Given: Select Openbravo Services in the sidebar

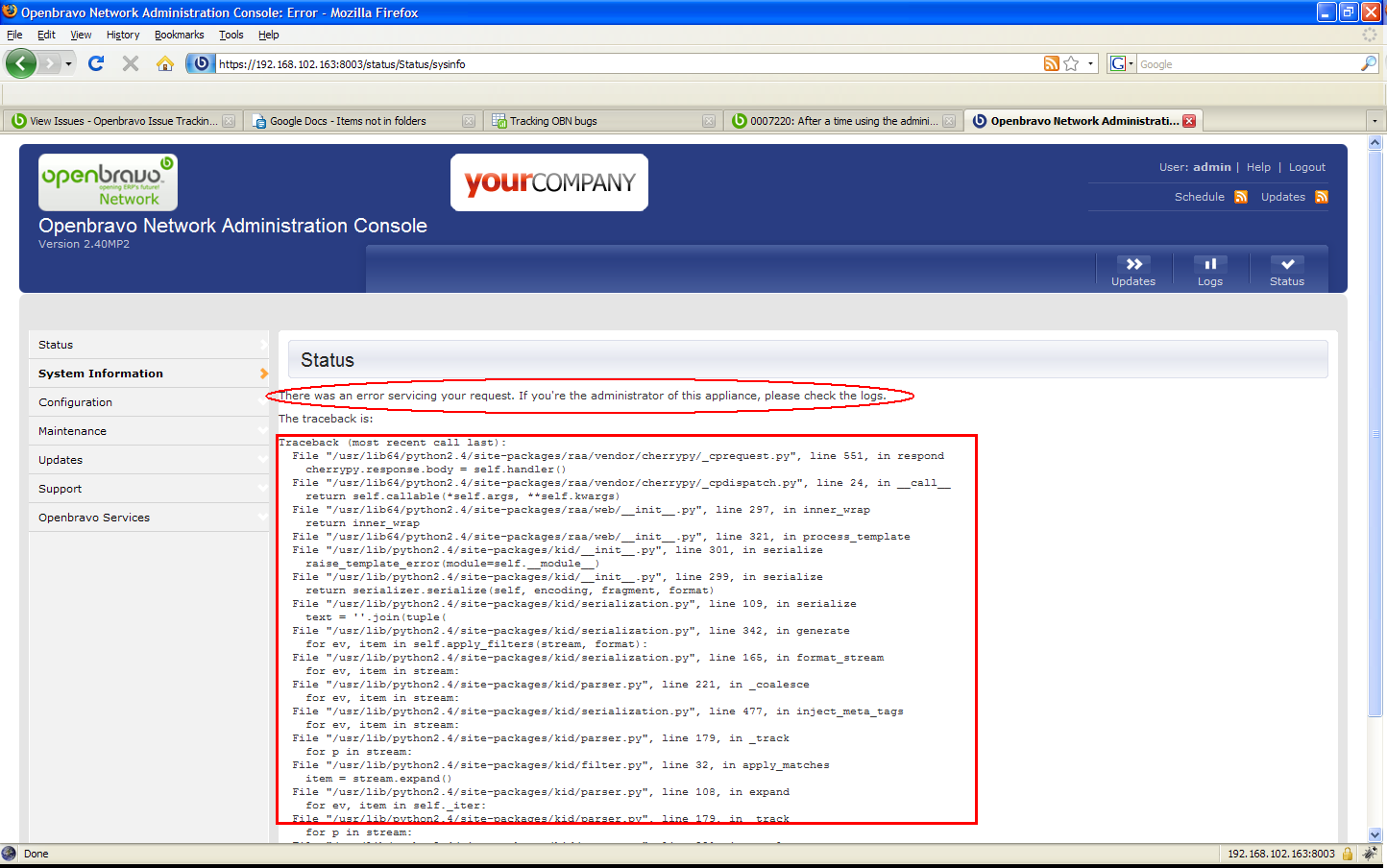Looking at the screenshot, I should coord(149,518).
